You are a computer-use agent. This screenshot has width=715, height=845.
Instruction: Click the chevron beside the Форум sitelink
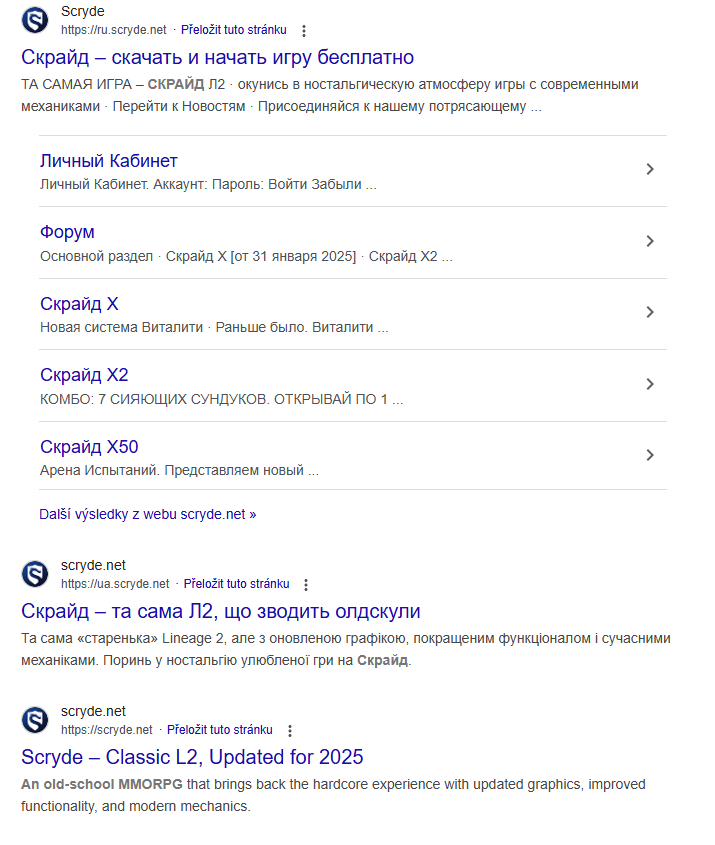coord(650,241)
